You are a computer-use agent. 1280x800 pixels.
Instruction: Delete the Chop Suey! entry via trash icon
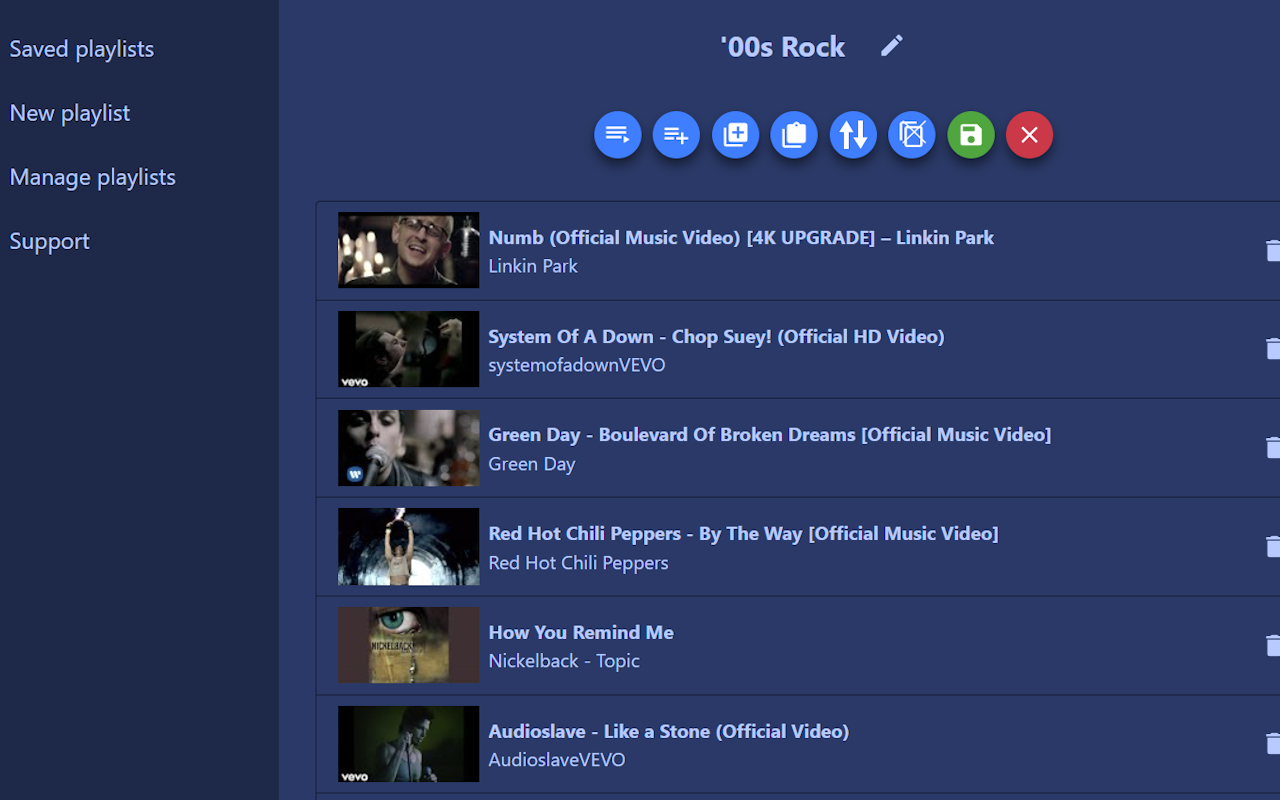coord(1272,349)
